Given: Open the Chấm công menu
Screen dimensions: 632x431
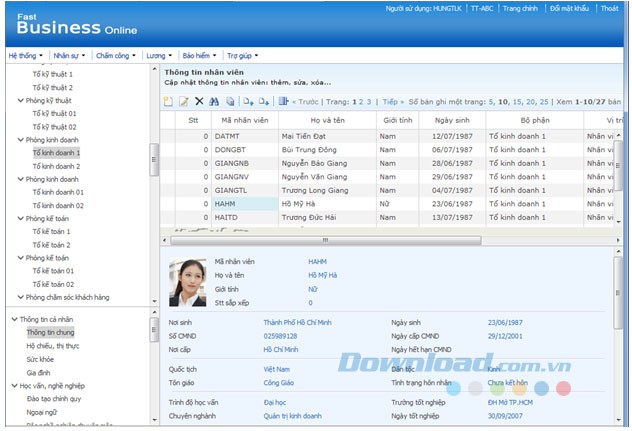Looking at the screenshot, I should tap(117, 55).
